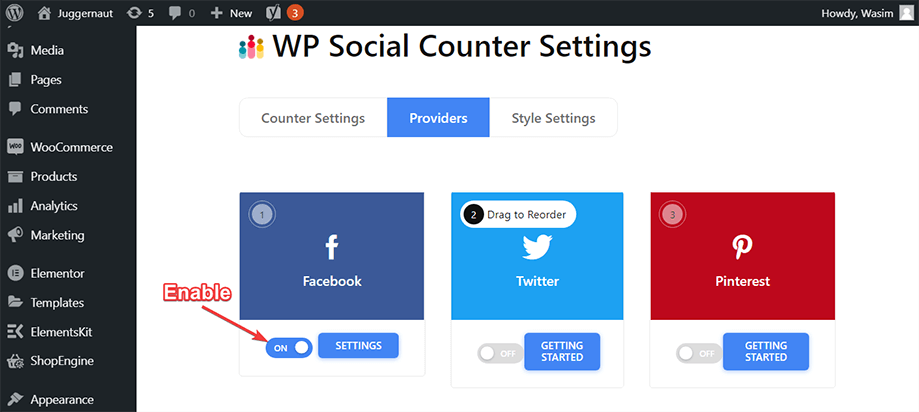The image size is (919, 412).
Task: Switch to the Style Settings tab
Action: 553,118
